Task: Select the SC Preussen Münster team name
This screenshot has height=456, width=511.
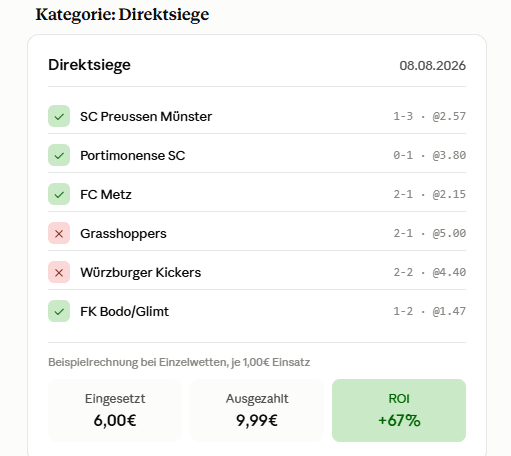Action: click(146, 117)
